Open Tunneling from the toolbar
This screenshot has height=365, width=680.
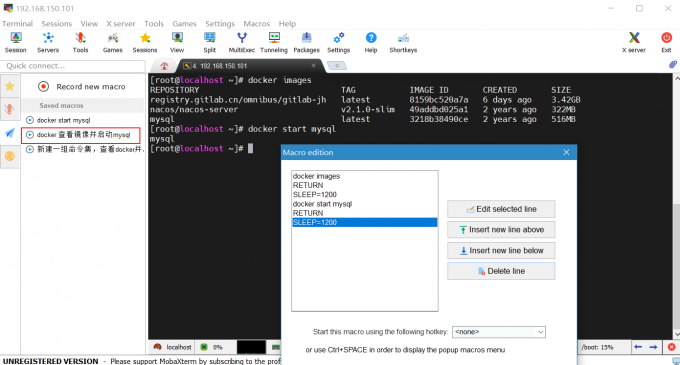coord(274,42)
